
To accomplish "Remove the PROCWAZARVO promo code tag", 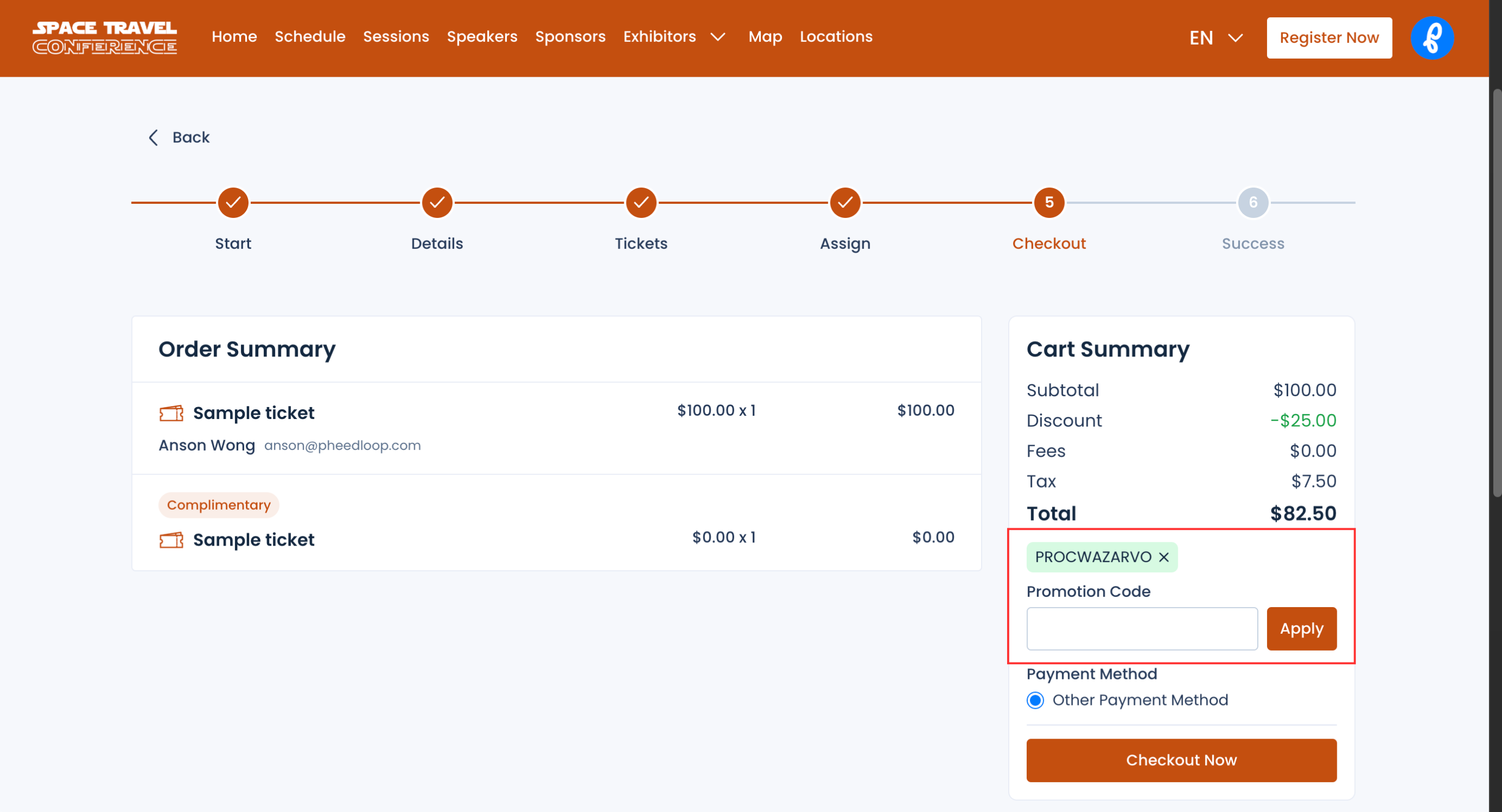I will [x=1164, y=557].
